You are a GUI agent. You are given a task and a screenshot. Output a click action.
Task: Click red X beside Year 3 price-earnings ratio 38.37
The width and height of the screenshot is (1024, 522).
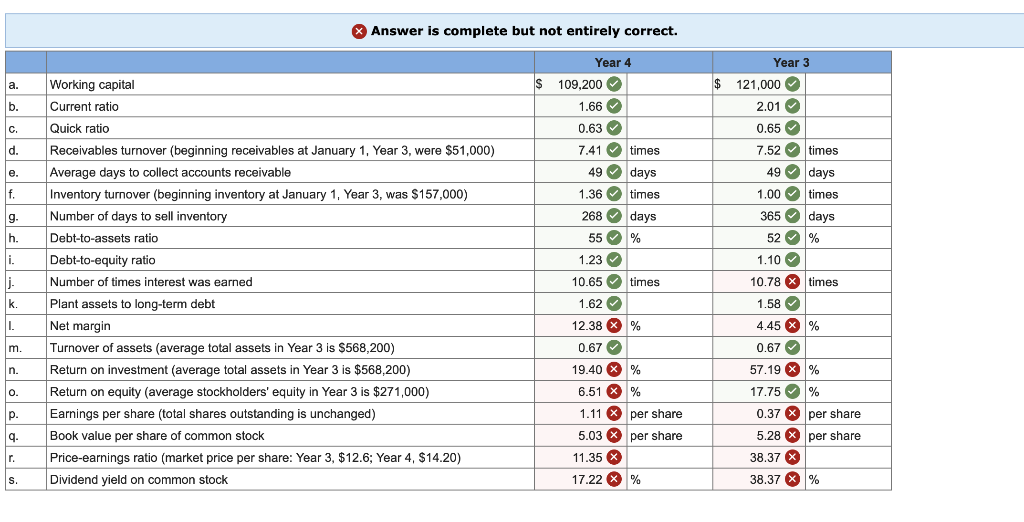click(x=792, y=457)
